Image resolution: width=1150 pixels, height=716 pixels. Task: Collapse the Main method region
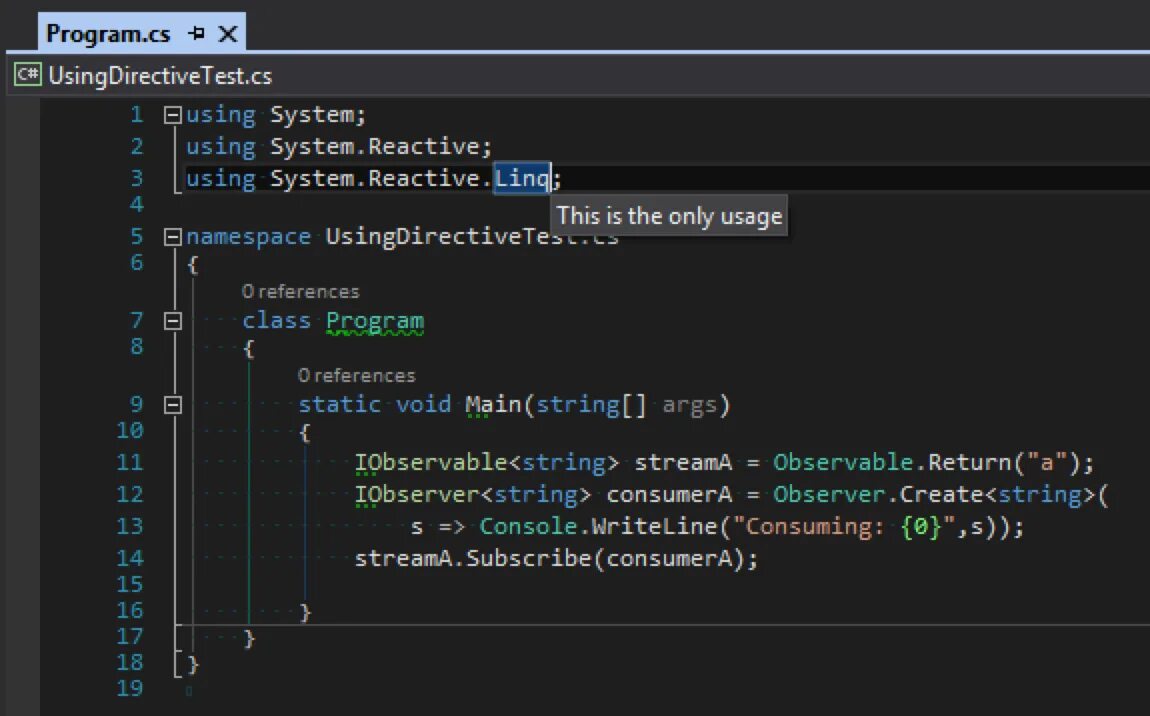coord(171,404)
